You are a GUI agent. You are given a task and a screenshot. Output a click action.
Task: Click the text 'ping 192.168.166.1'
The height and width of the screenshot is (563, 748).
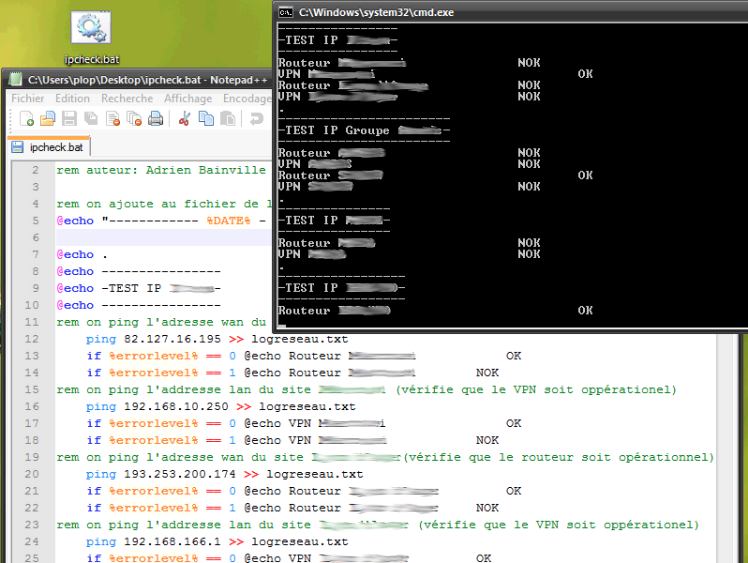(x=153, y=542)
